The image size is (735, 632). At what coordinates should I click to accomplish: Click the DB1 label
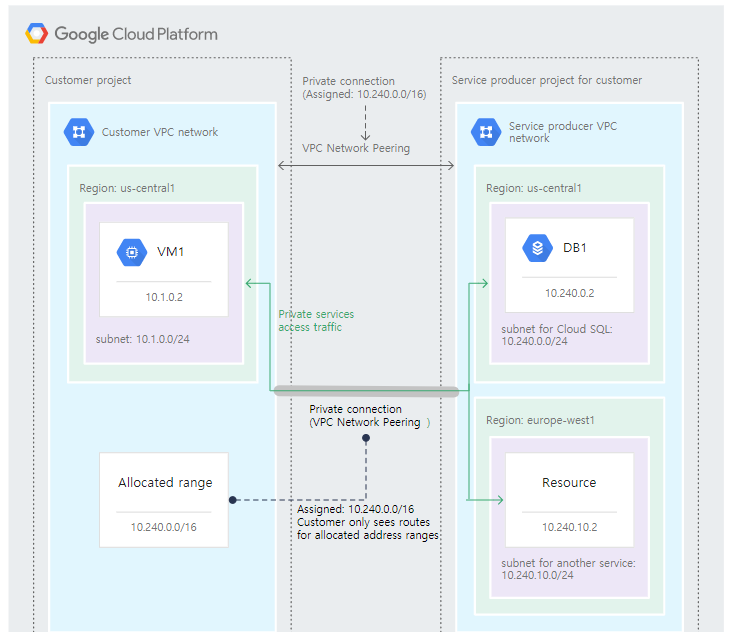575,248
